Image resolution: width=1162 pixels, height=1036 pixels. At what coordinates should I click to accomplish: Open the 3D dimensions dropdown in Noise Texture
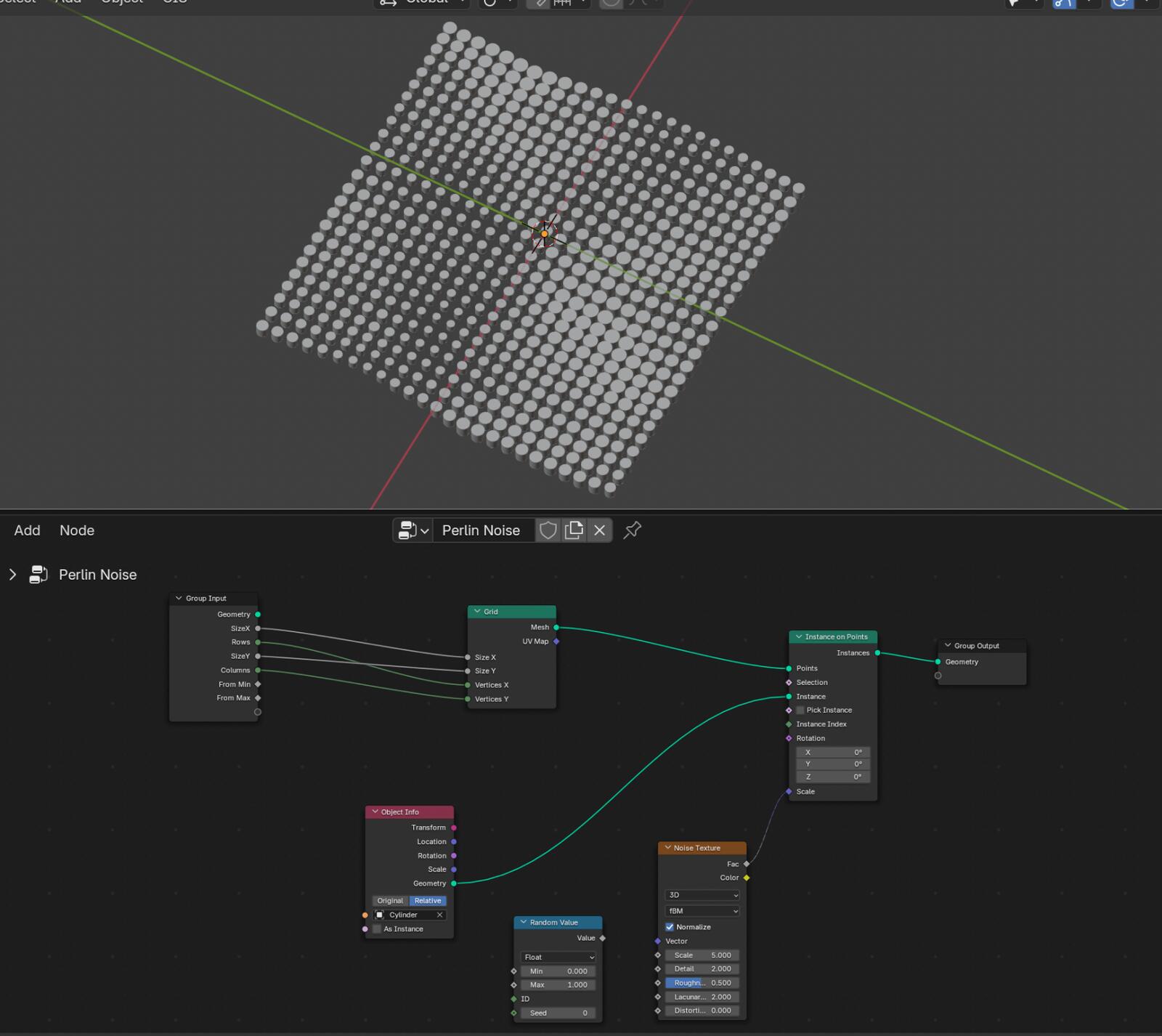click(x=702, y=895)
